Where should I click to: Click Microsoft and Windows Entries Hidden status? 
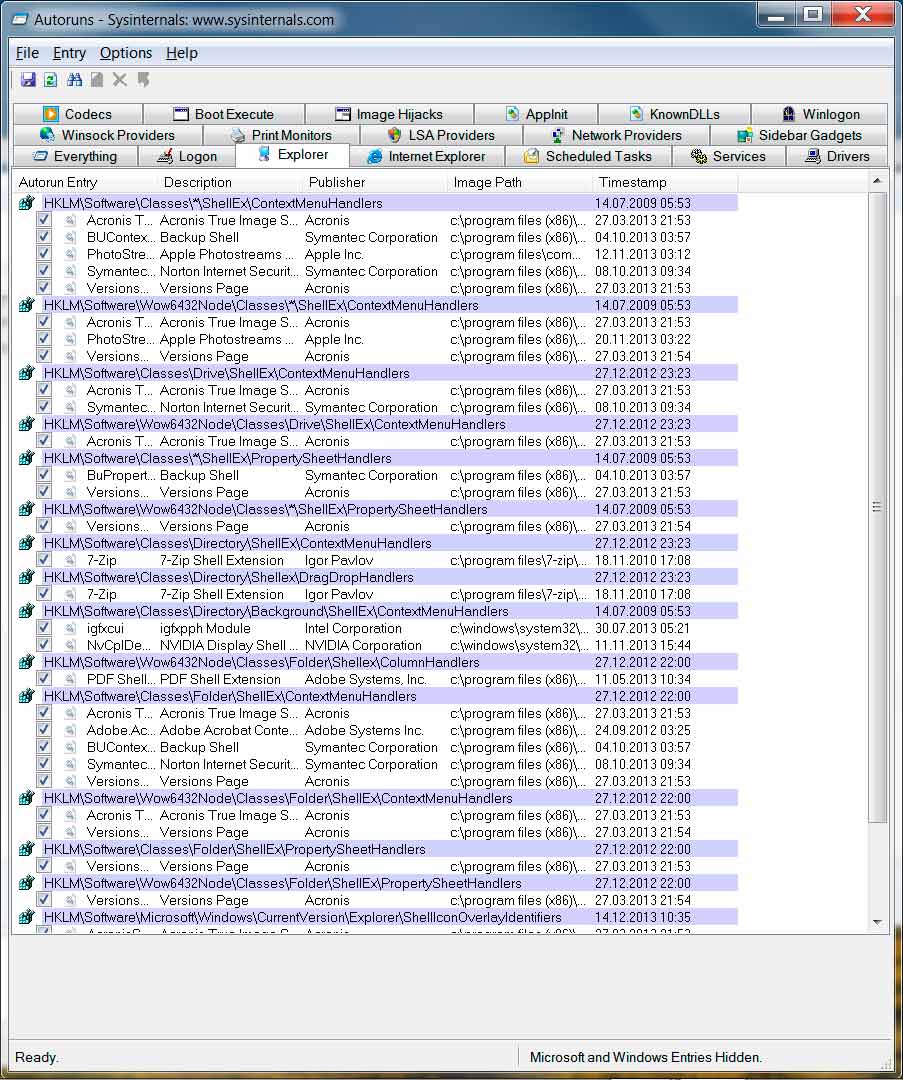pos(645,1057)
